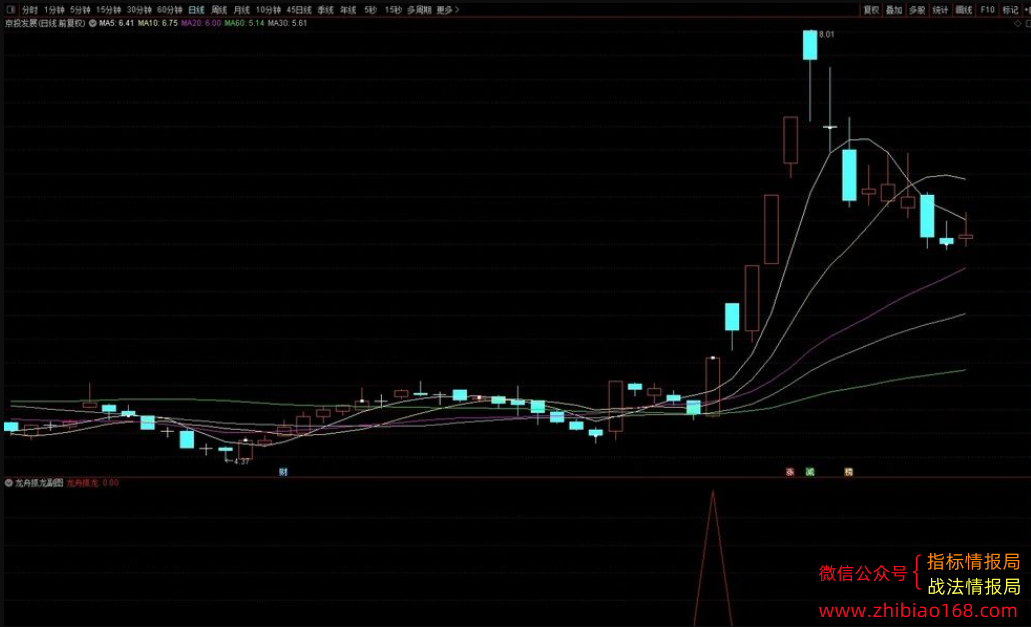Select the 15分钟 period tab

pyautogui.click(x=108, y=10)
